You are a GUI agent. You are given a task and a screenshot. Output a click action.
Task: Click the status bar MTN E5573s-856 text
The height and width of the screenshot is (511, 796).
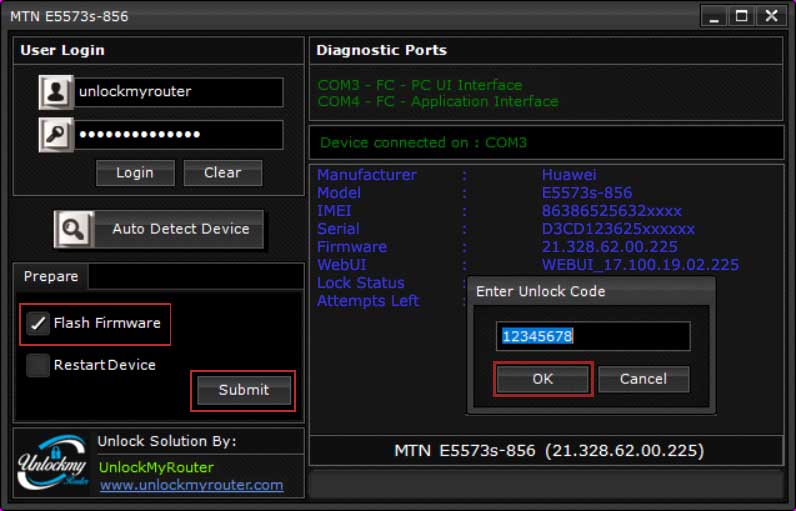[549, 451]
